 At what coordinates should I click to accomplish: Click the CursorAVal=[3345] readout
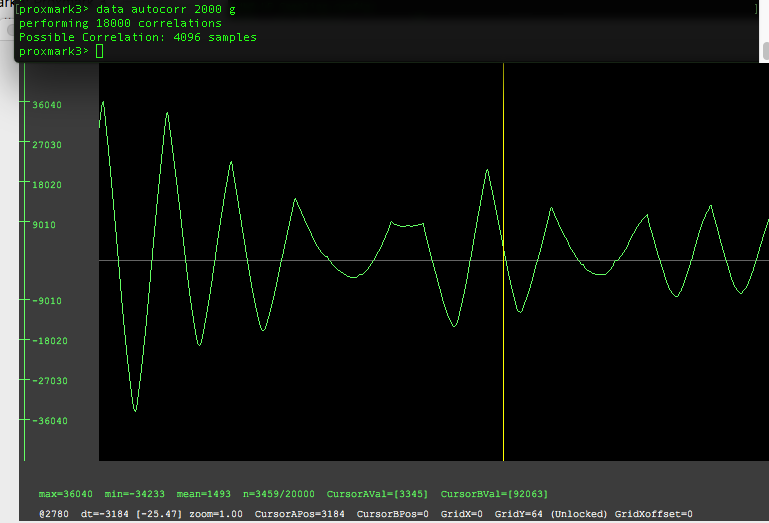click(377, 494)
